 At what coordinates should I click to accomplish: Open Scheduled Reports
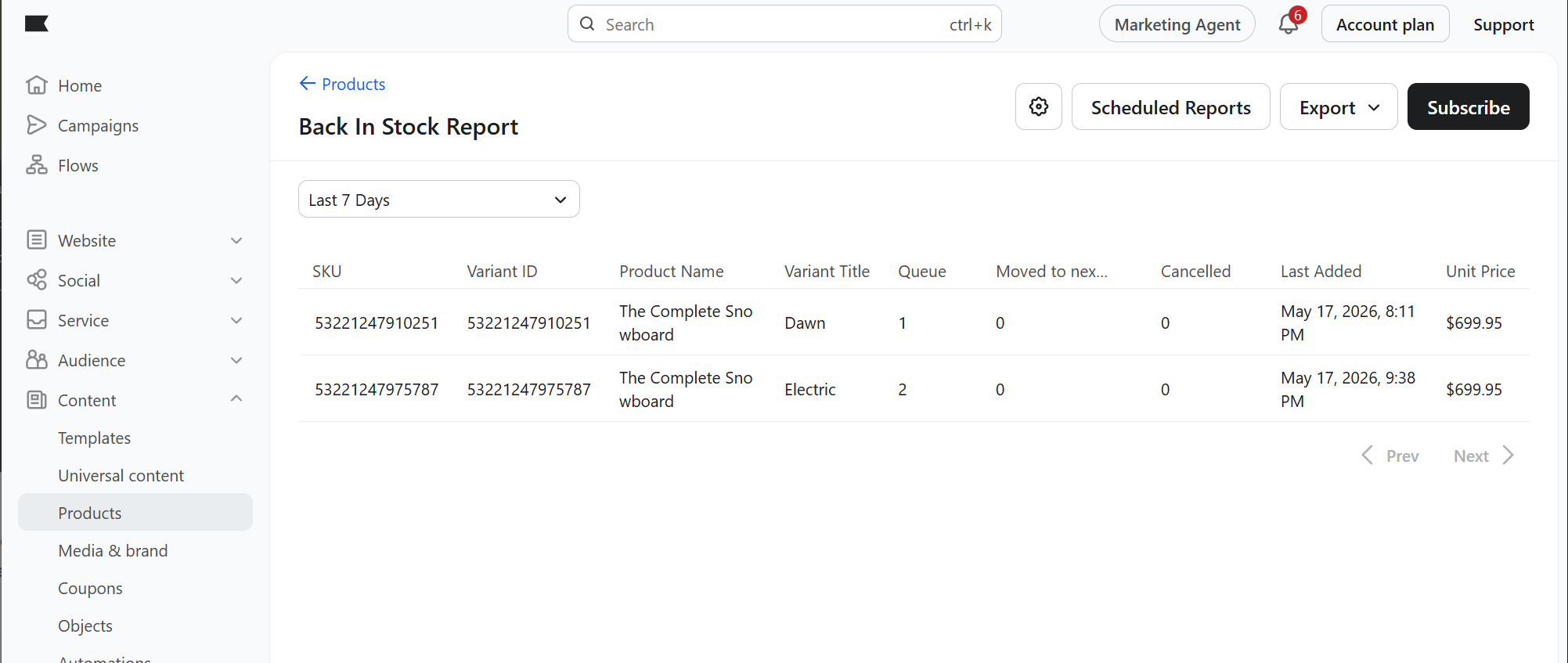[x=1170, y=106]
